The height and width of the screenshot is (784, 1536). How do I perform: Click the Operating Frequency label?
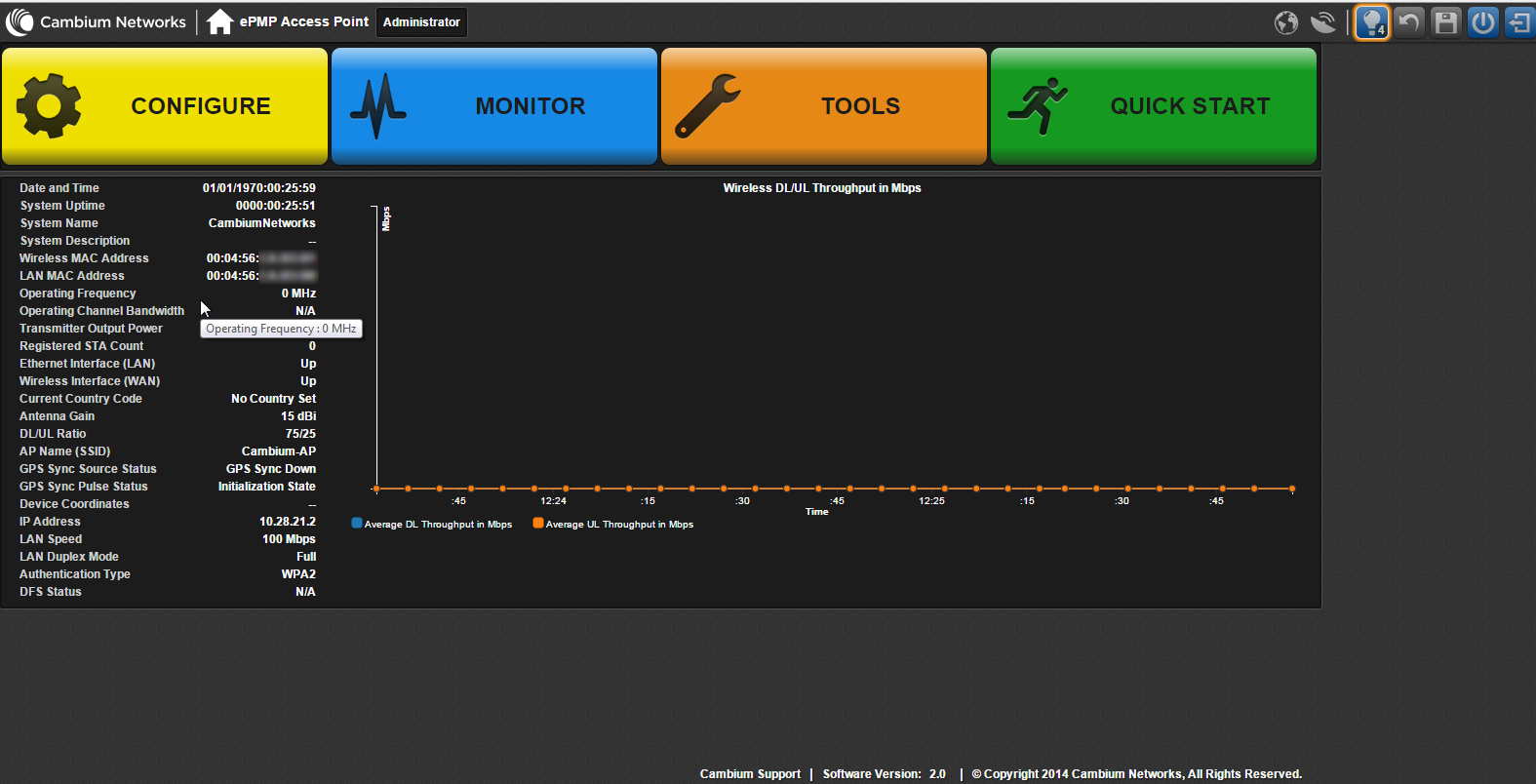click(78, 294)
